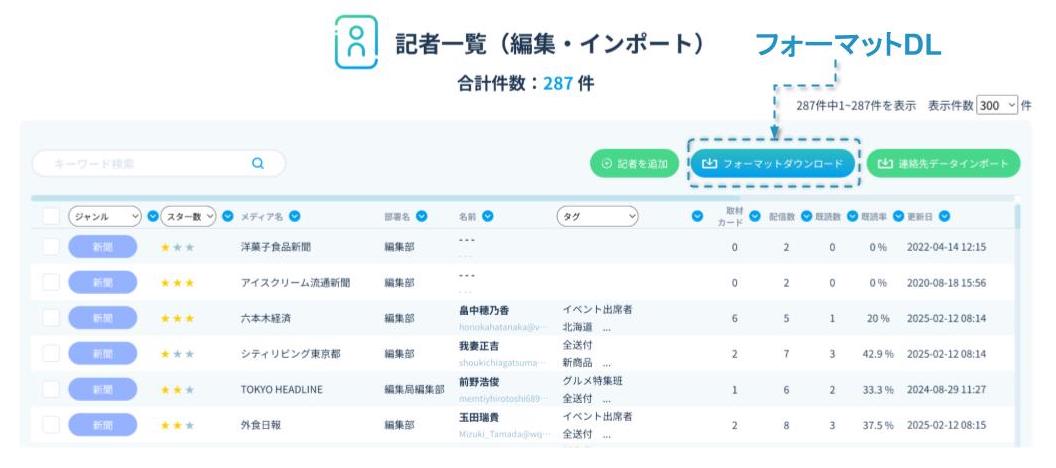This screenshot has width=1056, height=468.
Task: Click the キーワード検索 input field
Action: [140, 163]
